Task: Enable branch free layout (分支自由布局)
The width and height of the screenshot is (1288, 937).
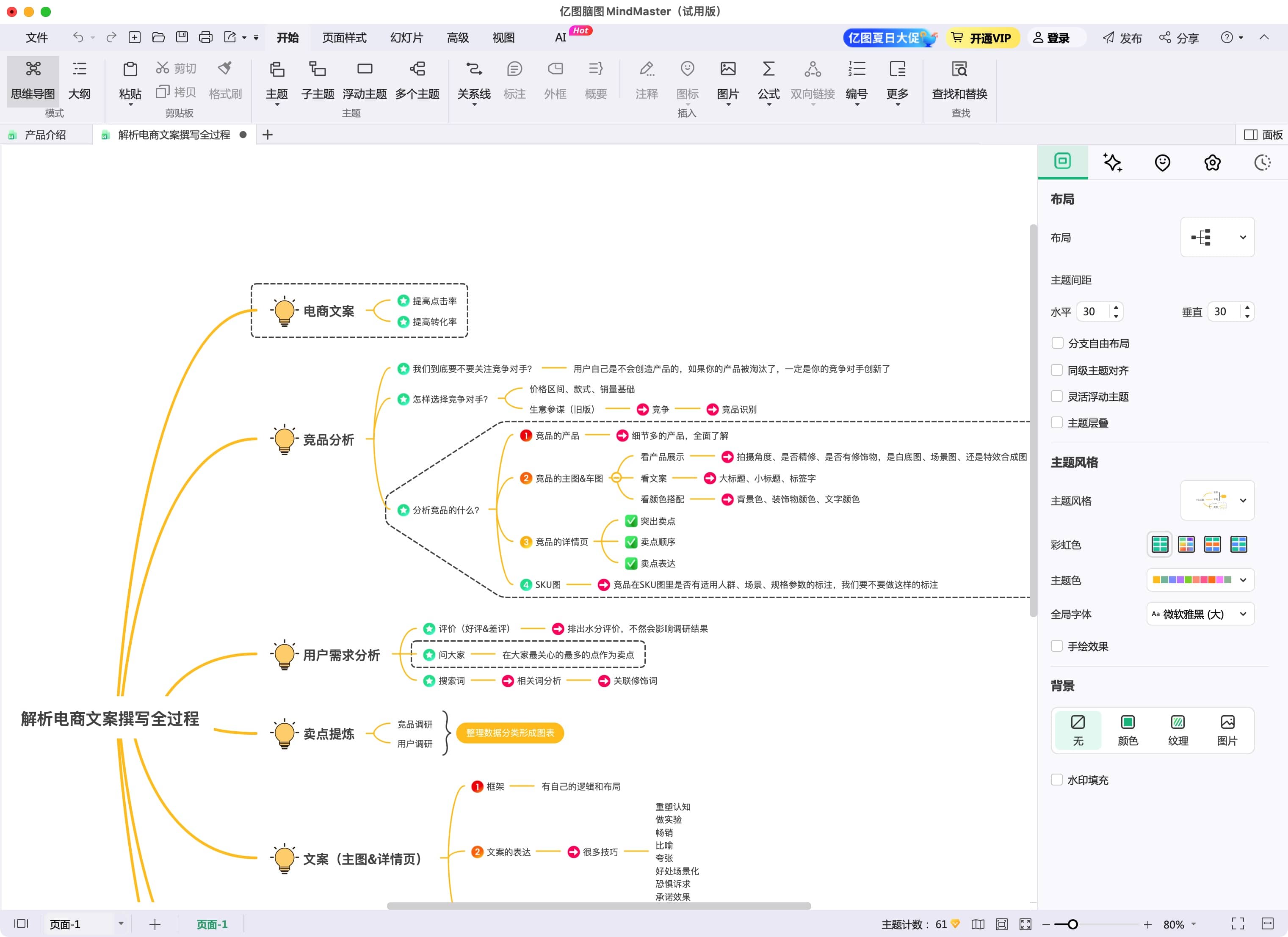Action: (1057, 343)
